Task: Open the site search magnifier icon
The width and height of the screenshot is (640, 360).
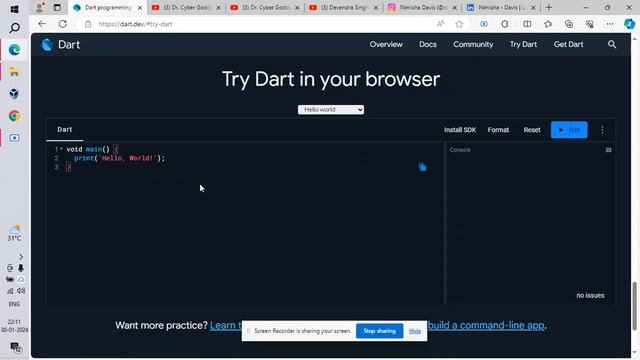Action: (611, 44)
